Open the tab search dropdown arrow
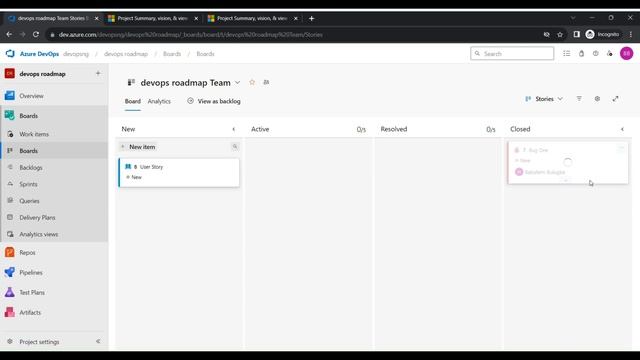Screen dimensions: 640x360 pos(573,18)
